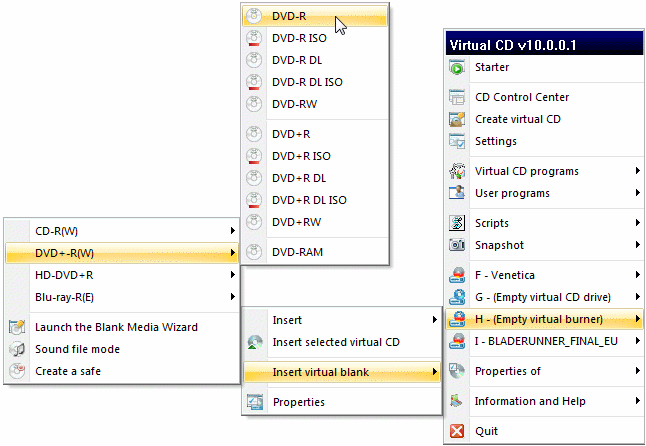The height and width of the screenshot is (446, 646).
Task: Click the Create virtual CD icon
Action: [457, 120]
